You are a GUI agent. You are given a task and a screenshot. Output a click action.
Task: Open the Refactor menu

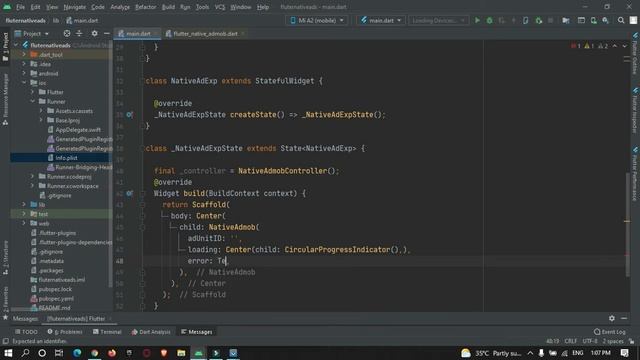(145, 7)
